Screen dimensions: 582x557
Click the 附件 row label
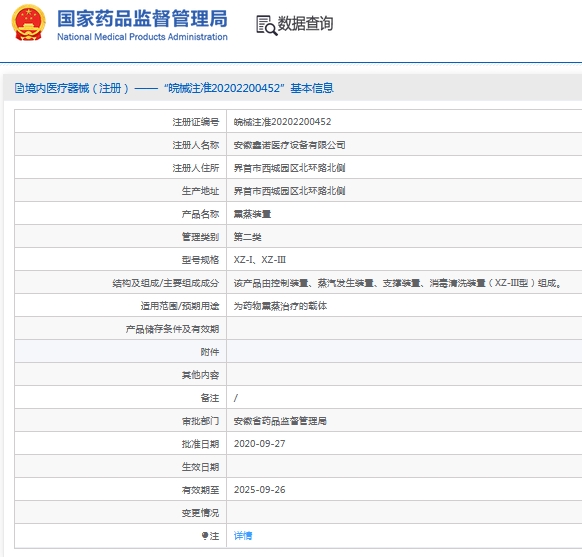[210, 352]
